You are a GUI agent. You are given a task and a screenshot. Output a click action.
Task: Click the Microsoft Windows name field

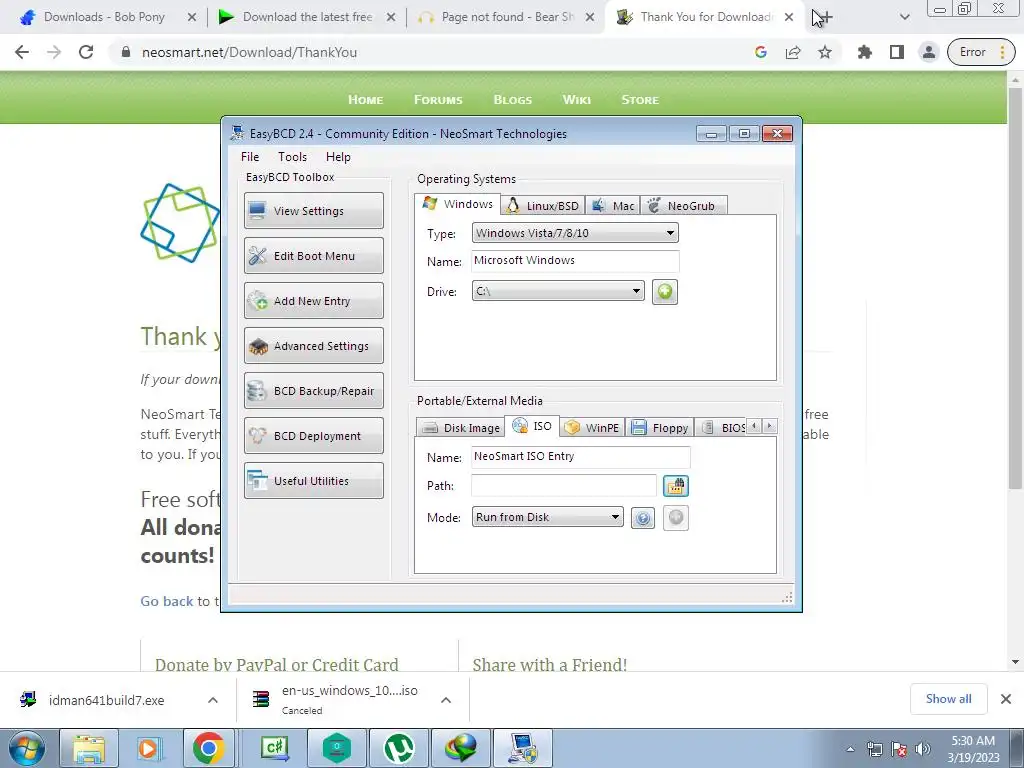[575, 261]
